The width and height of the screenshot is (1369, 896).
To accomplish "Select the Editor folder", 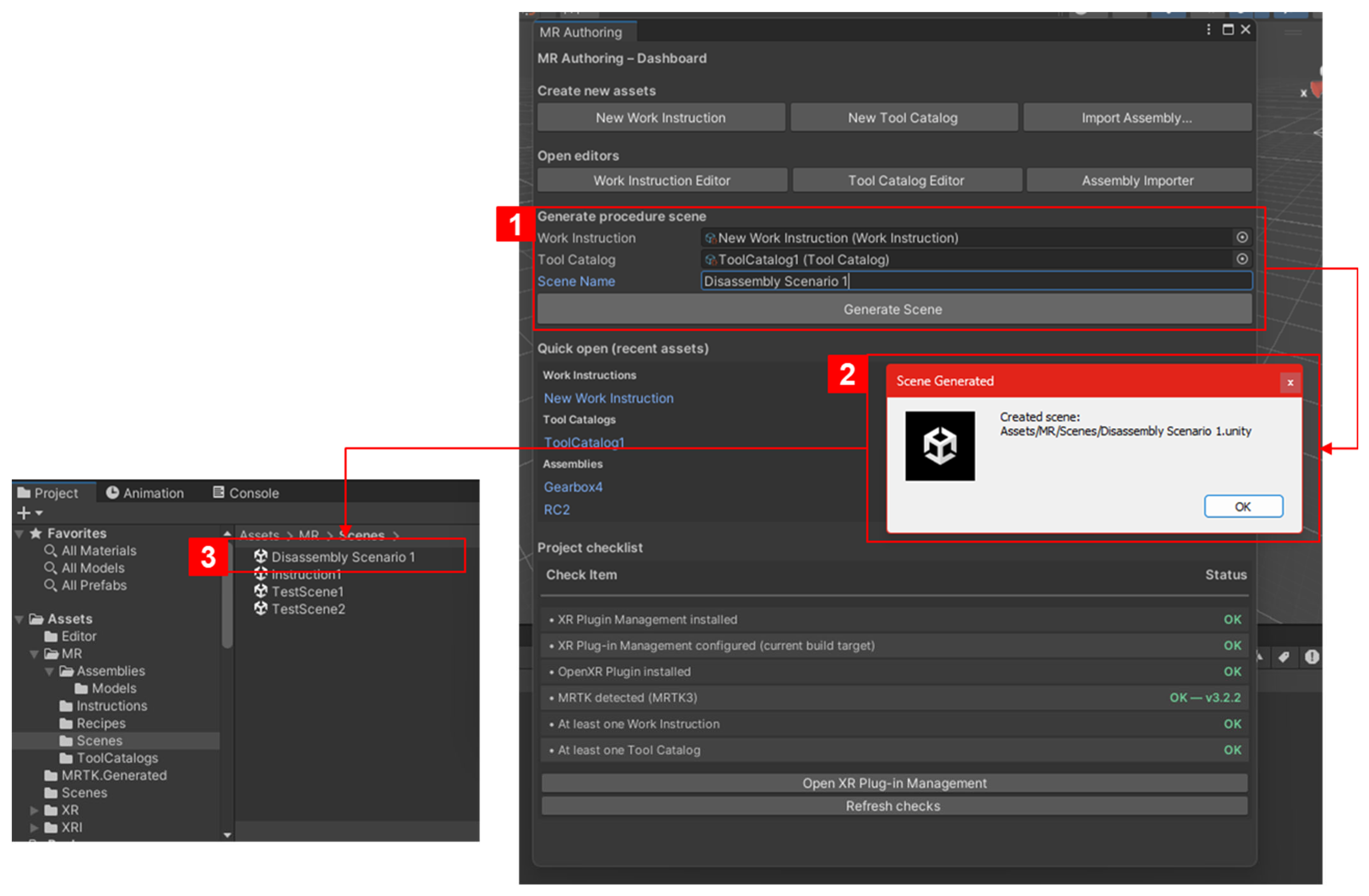I will (71, 637).
